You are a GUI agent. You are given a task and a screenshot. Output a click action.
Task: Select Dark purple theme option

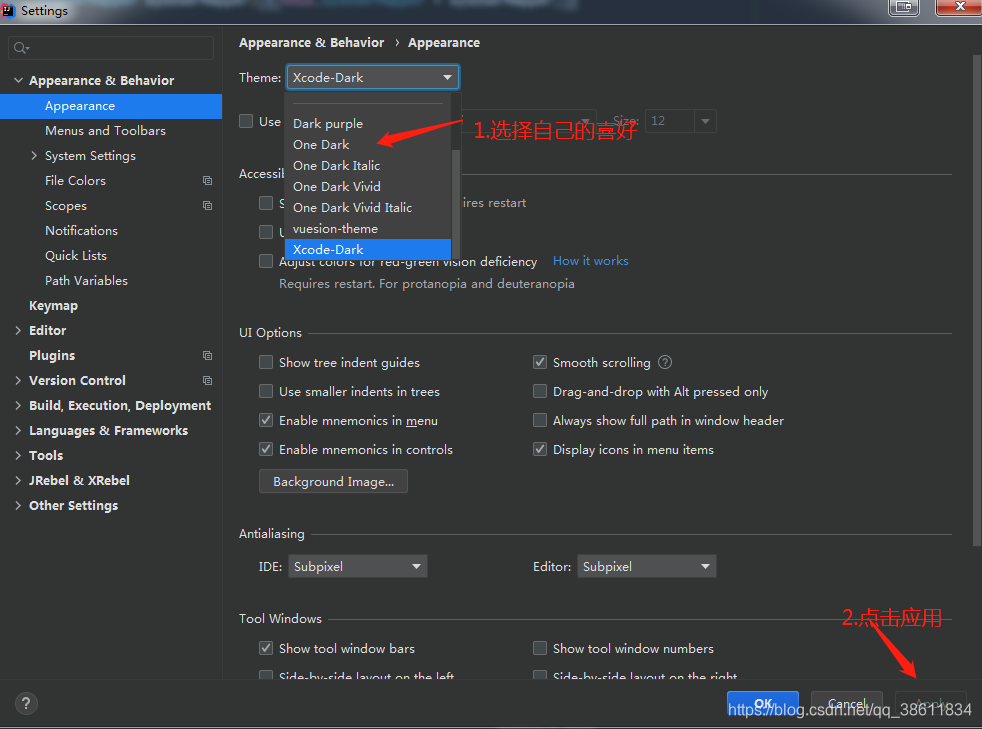(368, 124)
